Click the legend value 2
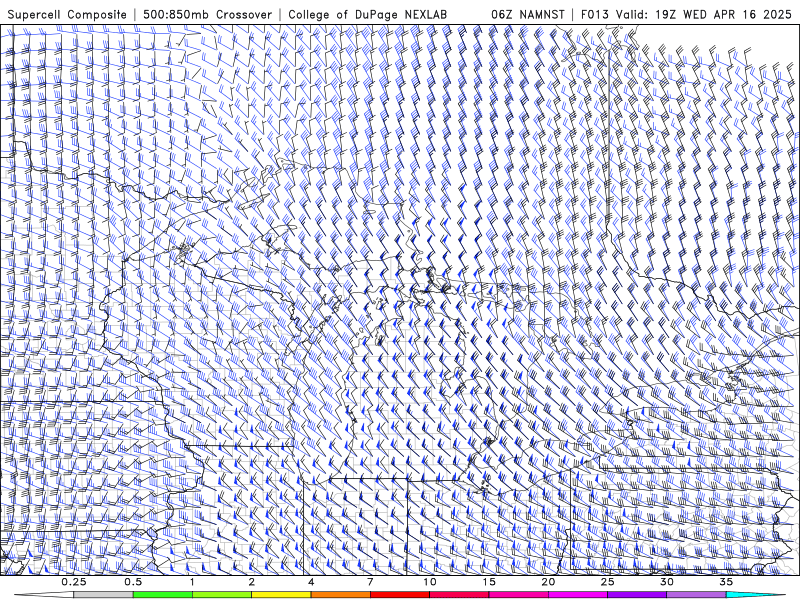This screenshot has width=800, height=600. click(252, 582)
